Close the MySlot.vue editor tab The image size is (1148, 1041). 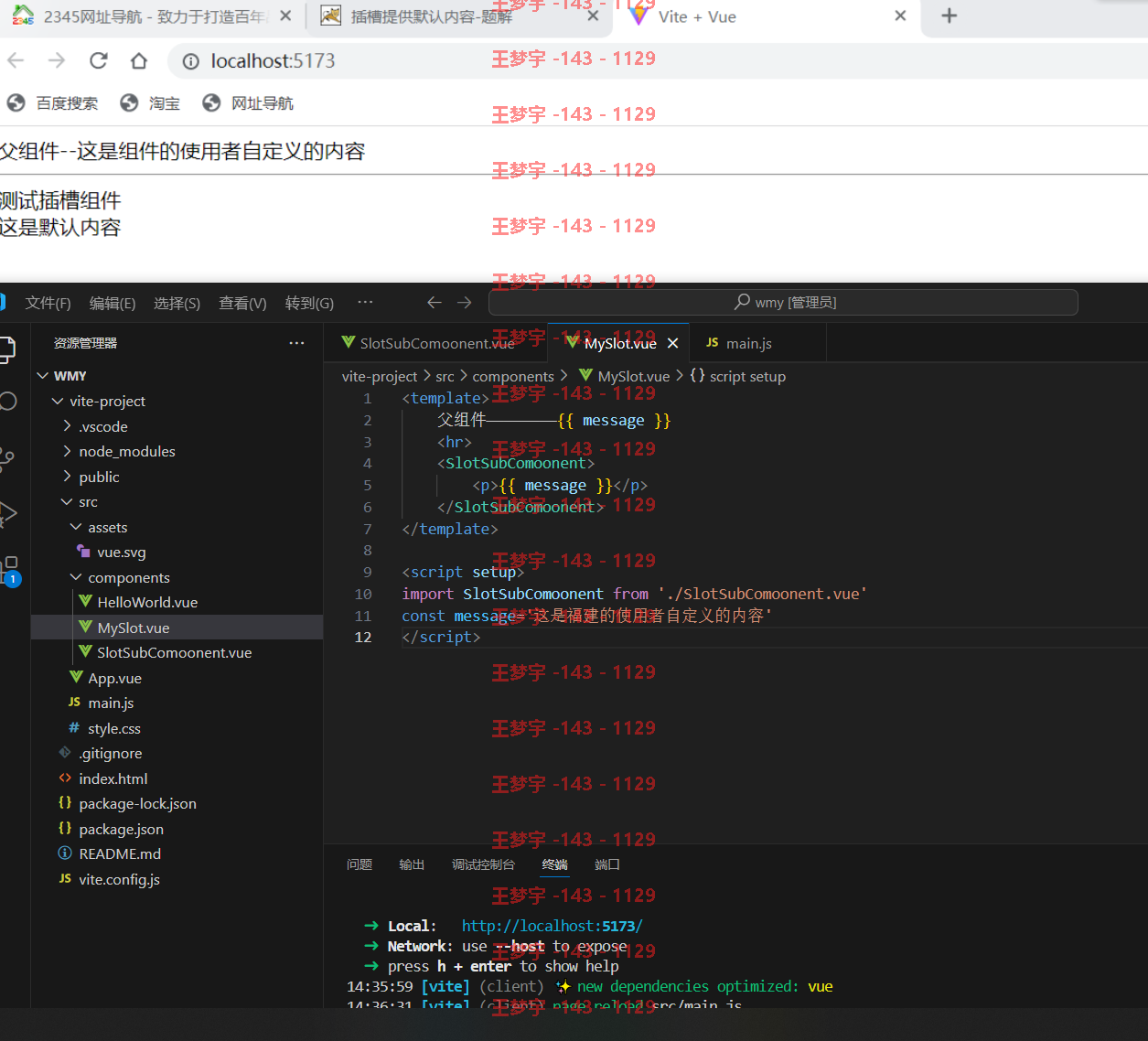[673, 343]
